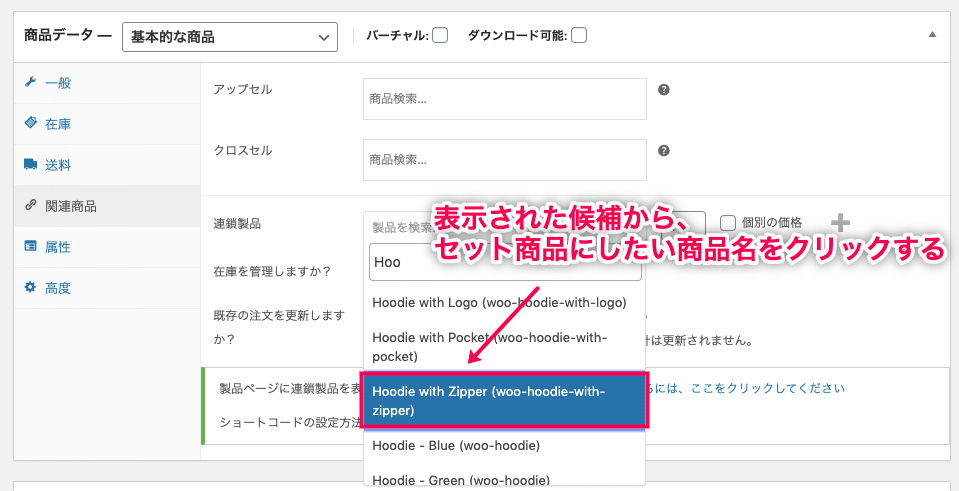Open the 属性 tab

coord(108,247)
